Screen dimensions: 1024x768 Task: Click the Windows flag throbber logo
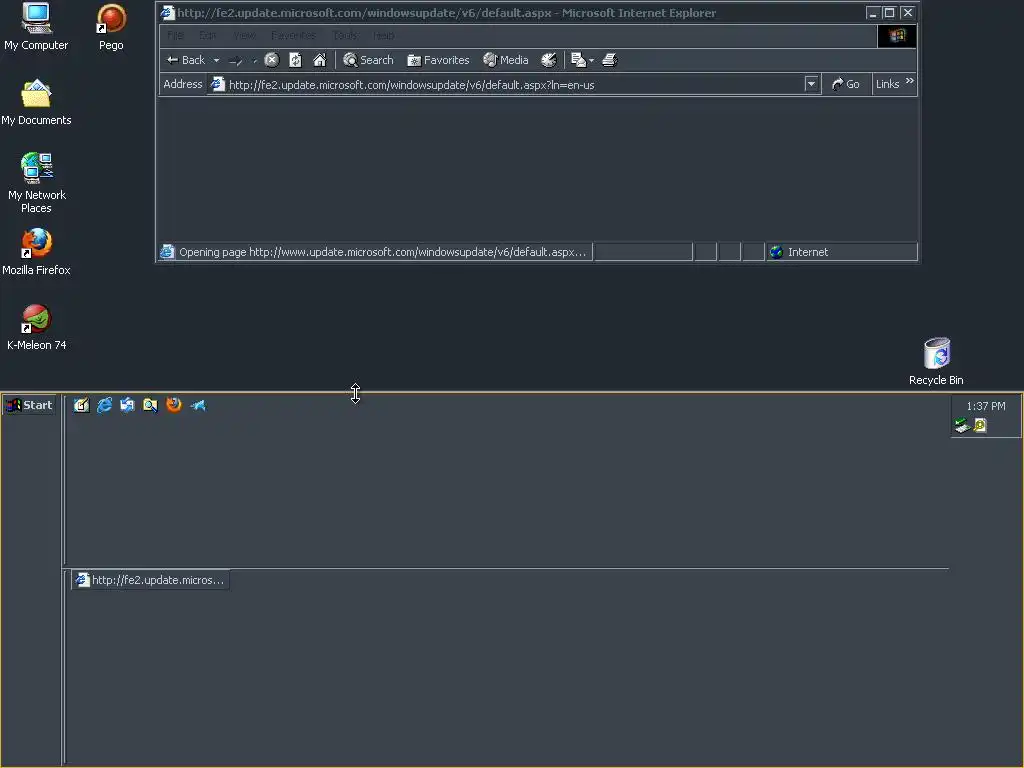click(897, 36)
